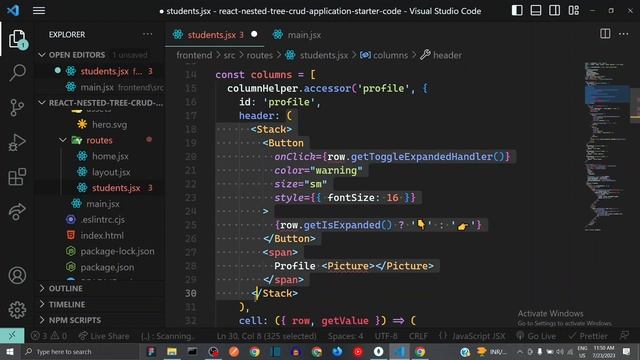640x360 pixels.
Task: Expand the Outline section
Action: [x=101, y=289]
